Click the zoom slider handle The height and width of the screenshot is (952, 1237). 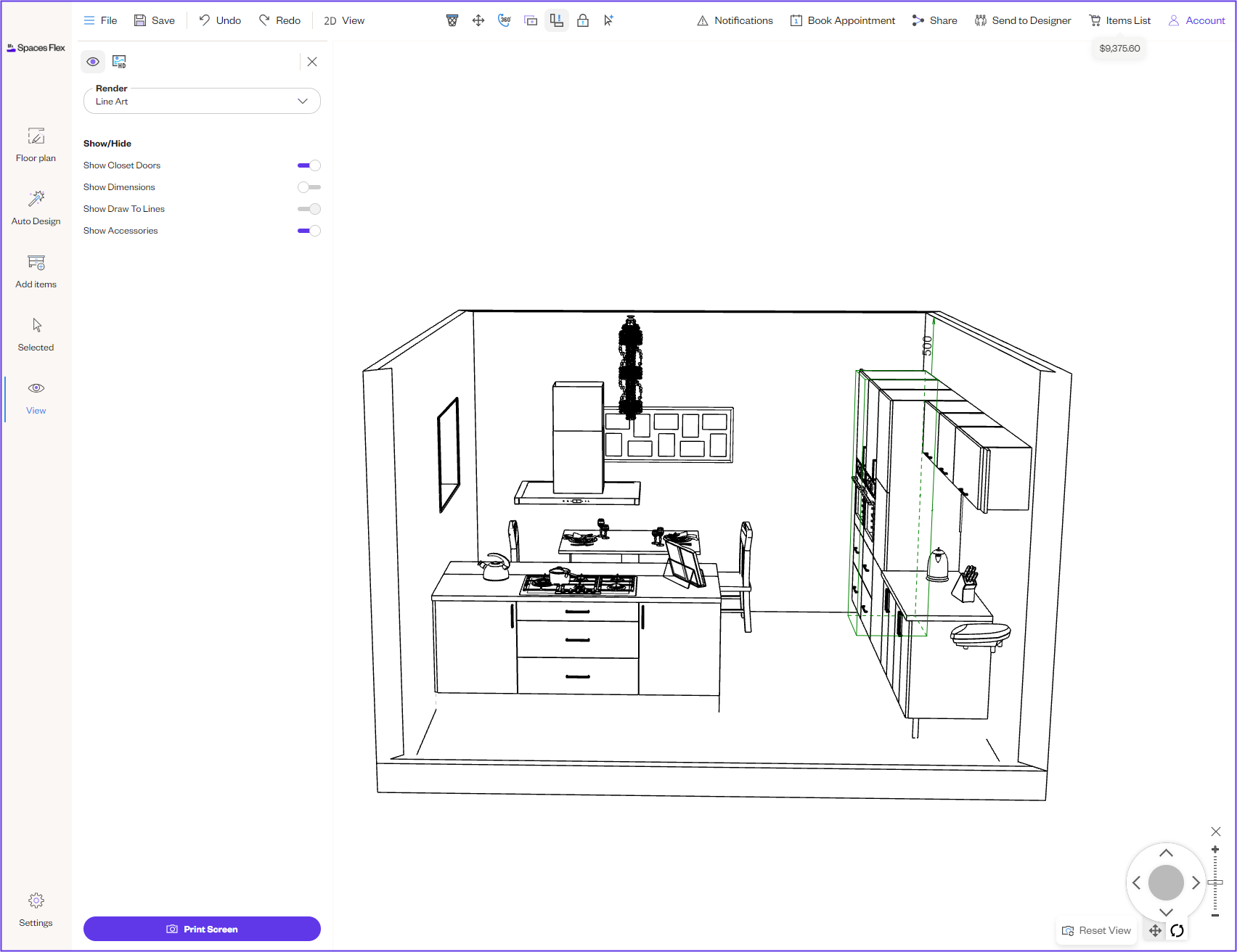[x=1215, y=882]
